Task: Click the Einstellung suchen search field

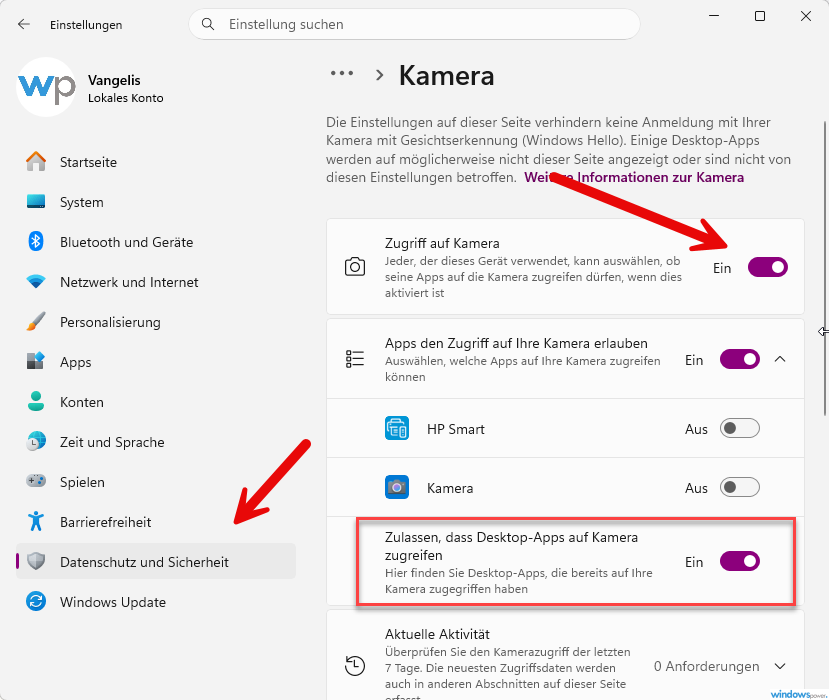Action: coord(414,24)
